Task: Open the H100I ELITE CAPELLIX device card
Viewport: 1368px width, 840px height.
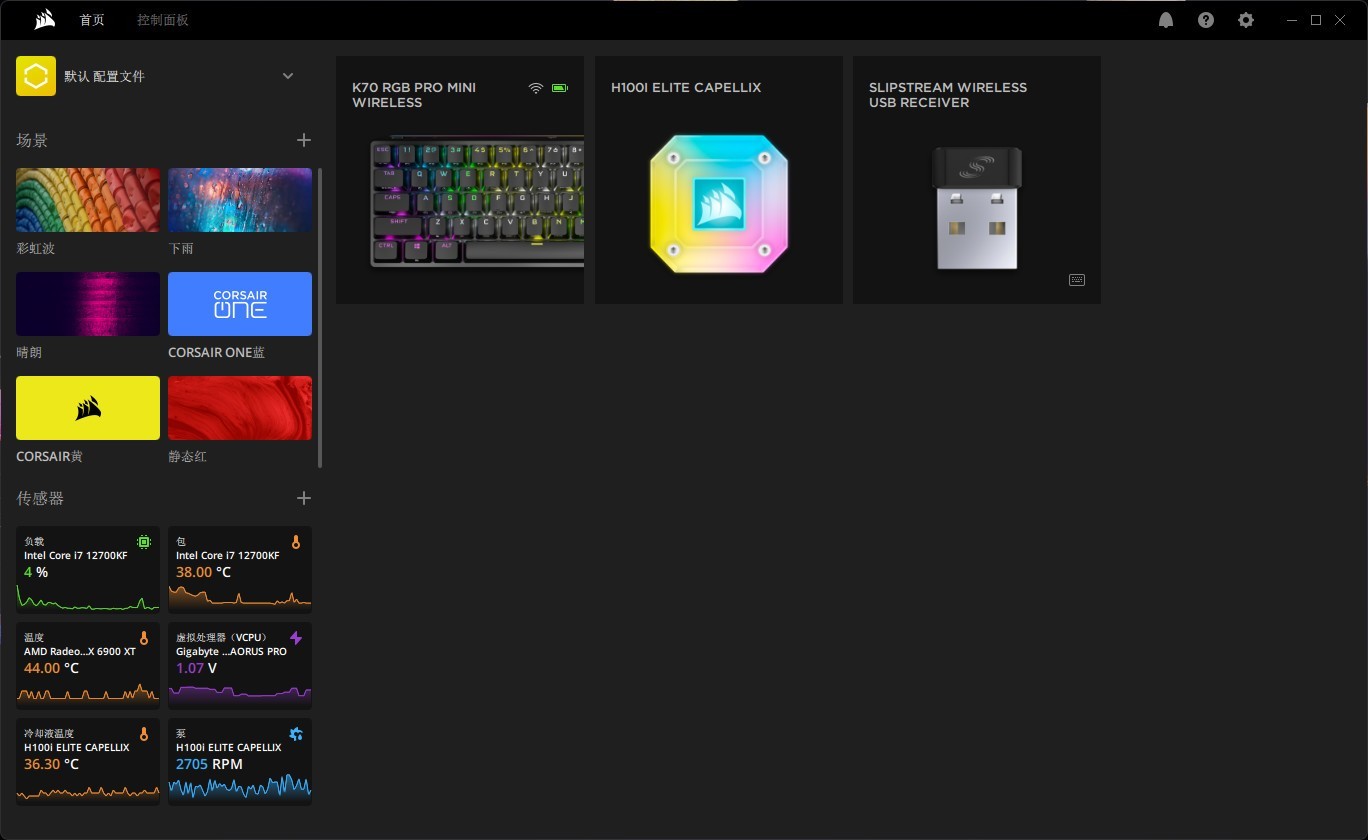Action: tap(719, 180)
